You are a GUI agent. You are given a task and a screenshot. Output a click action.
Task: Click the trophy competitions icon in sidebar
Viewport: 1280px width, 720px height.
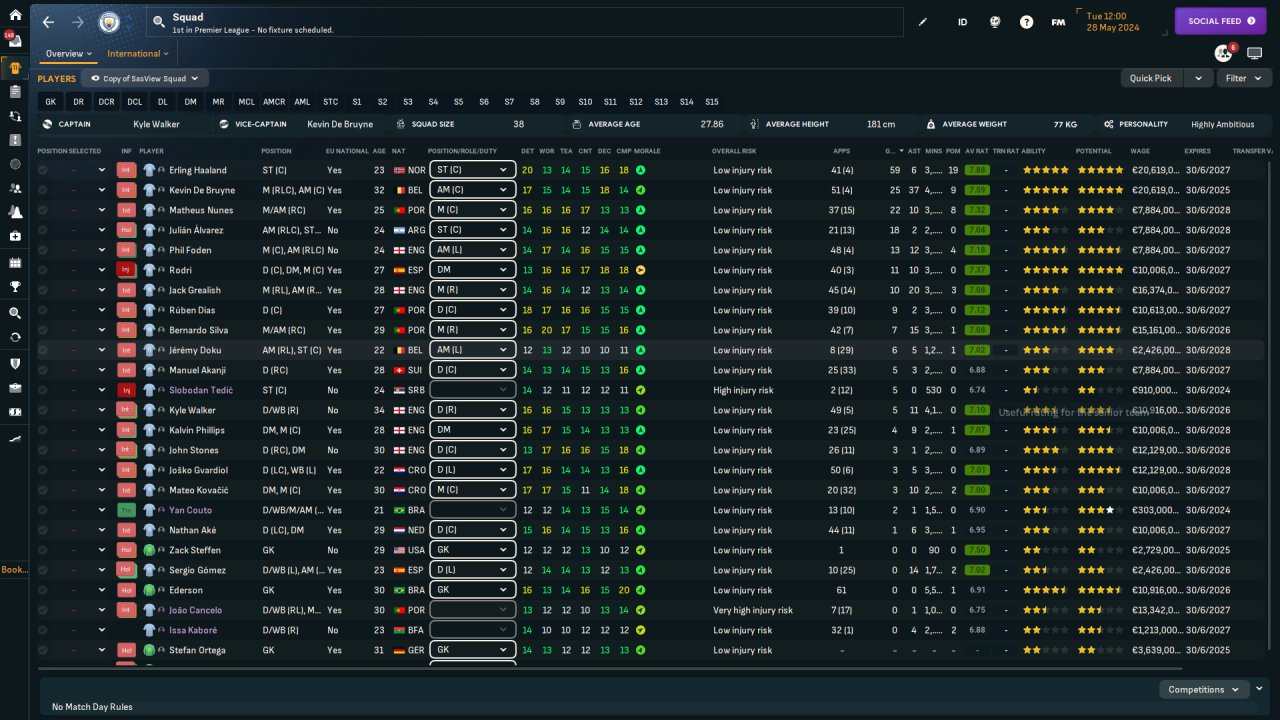coord(14,286)
